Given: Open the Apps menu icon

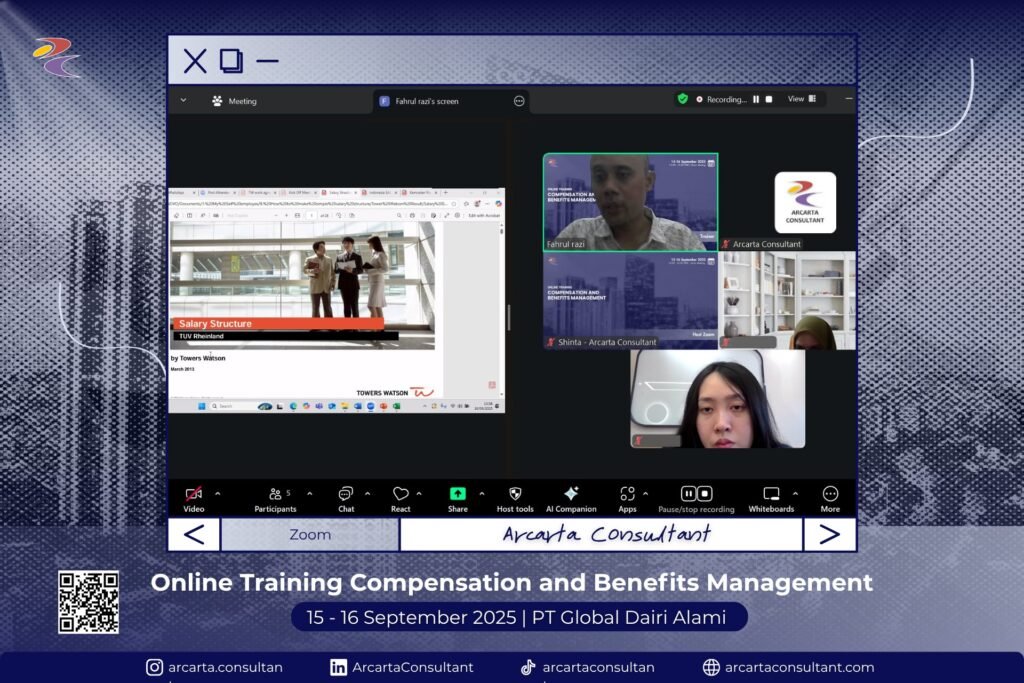Looking at the screenshot, I should (627, 495).
